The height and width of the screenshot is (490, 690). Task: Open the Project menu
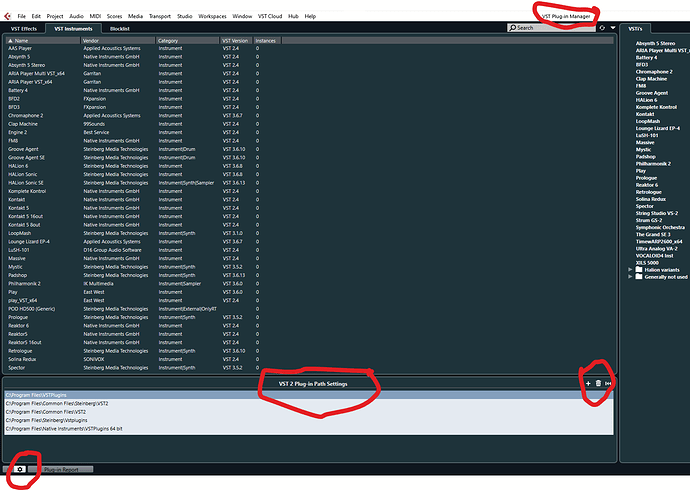tap(55, 16)
